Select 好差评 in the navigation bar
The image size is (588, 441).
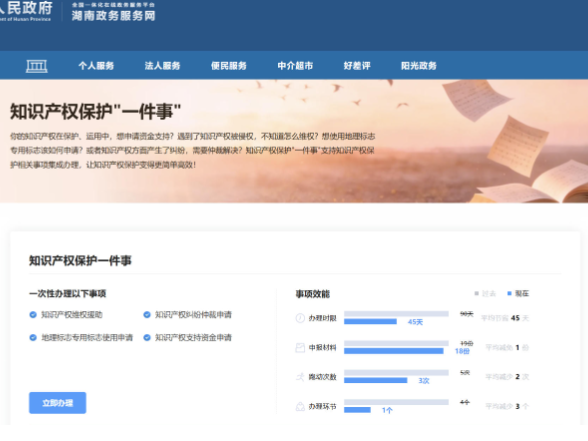pyautogui.click(x=357, y=66)
